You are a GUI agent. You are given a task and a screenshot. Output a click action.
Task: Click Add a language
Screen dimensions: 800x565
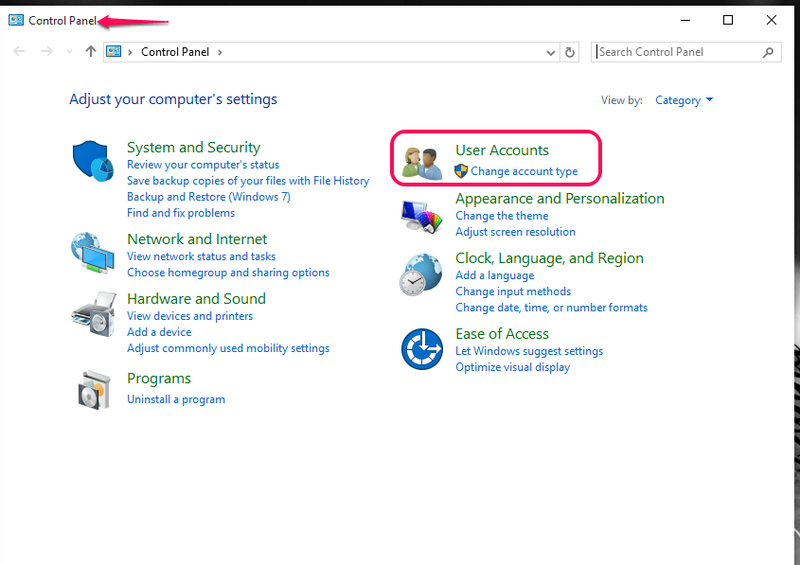[x=495, y=276]
